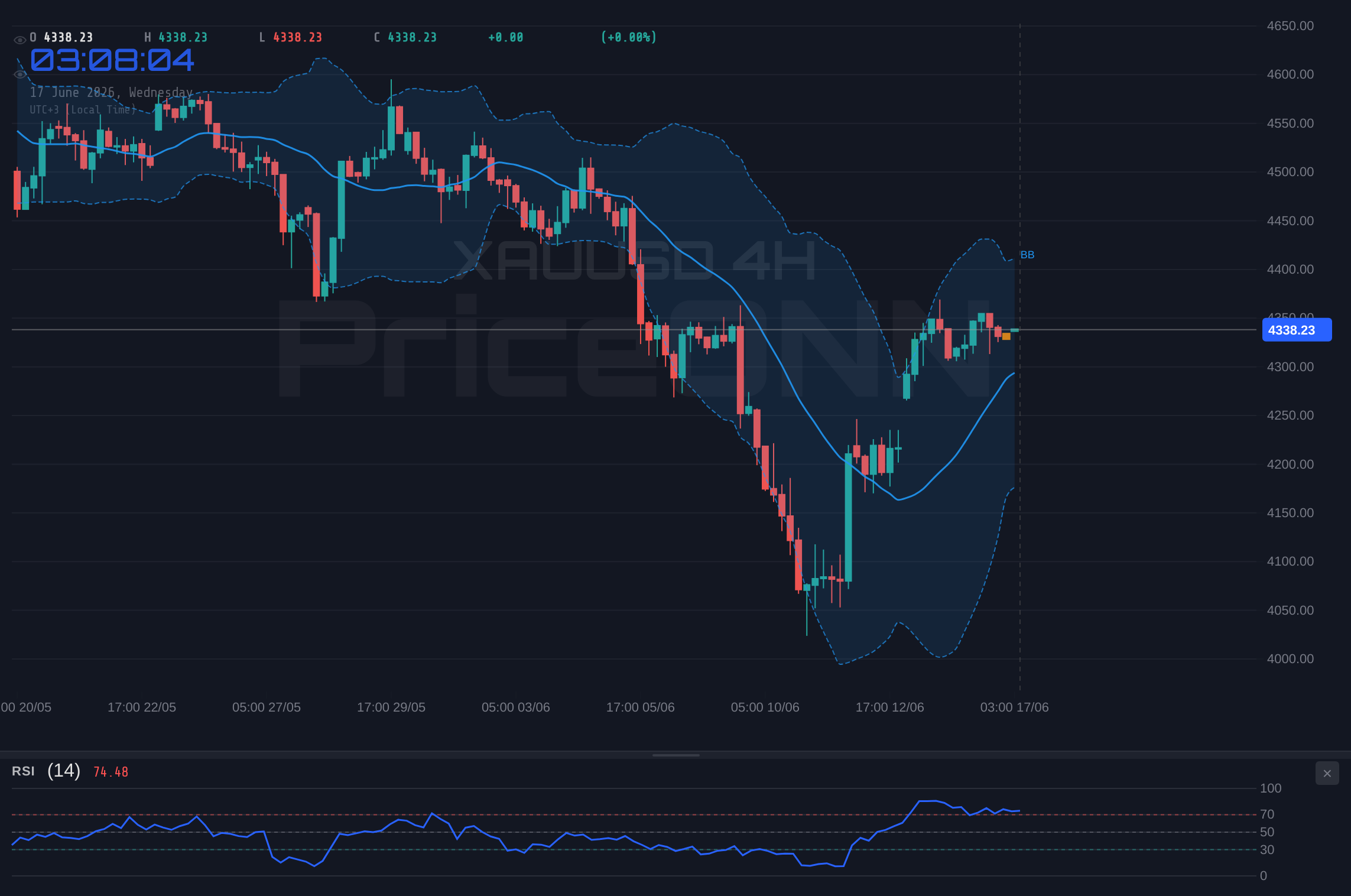Click the 05:00 10/06 time axis label

[x=765, y=707]
